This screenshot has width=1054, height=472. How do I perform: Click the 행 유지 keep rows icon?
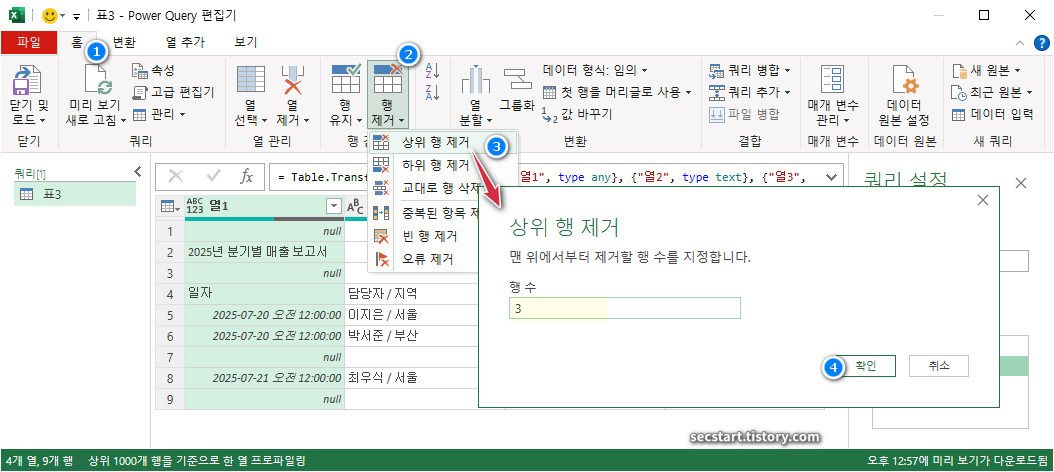pyautogui.click(x=346, y=79)
